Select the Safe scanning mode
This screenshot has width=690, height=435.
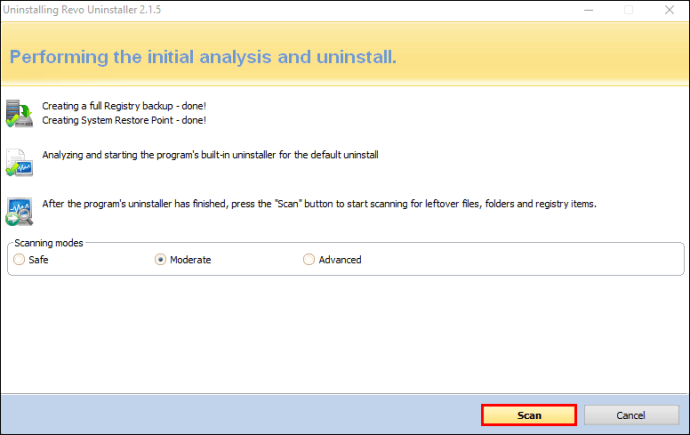[x=30, y=260]
